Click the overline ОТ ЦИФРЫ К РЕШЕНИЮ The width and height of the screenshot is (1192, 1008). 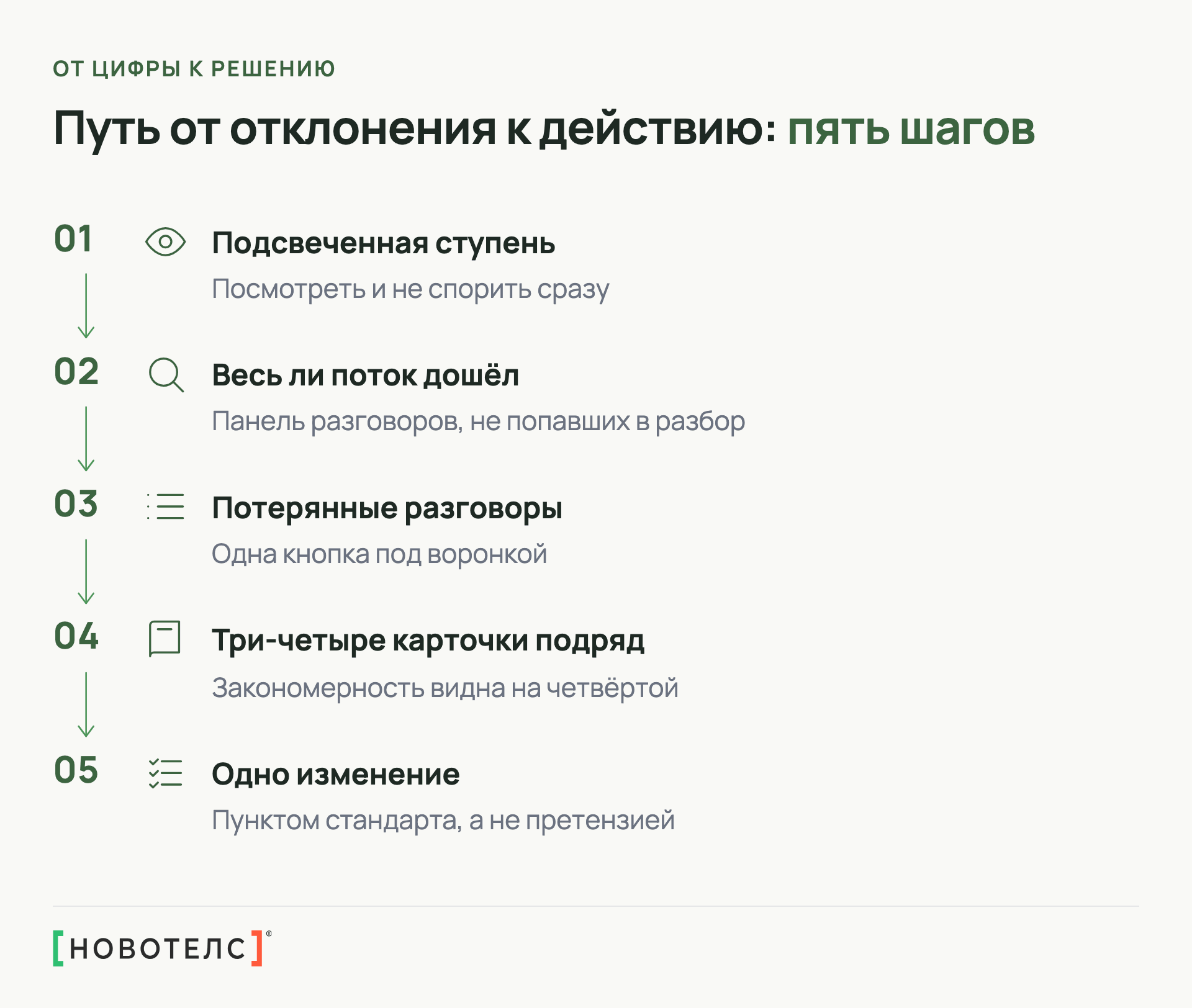click(x=194, y=69)
